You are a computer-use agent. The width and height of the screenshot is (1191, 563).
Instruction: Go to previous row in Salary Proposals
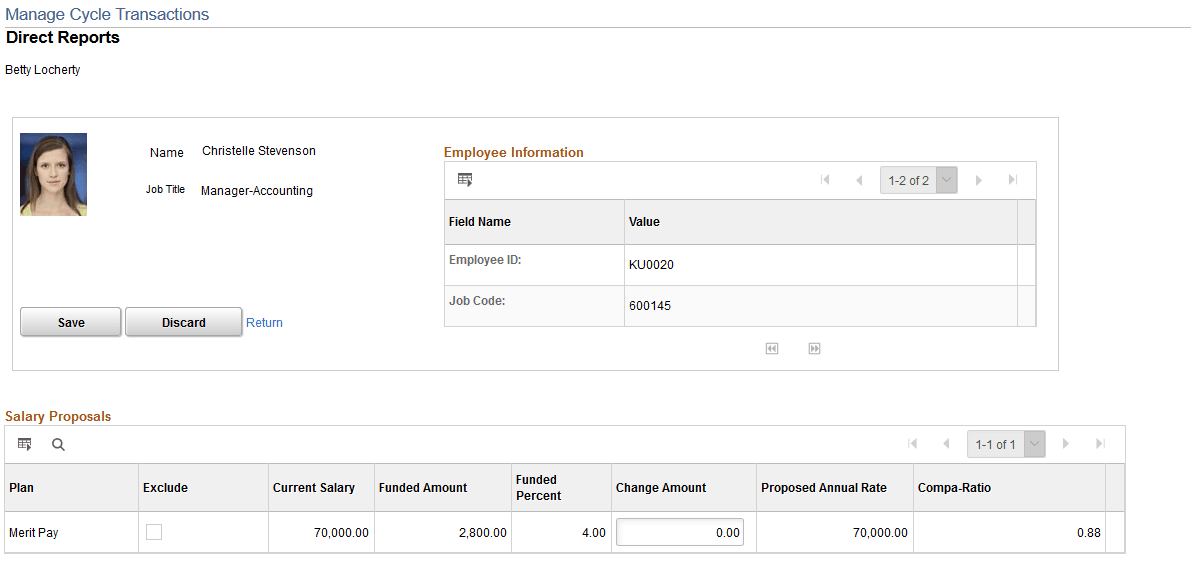[x=946, y=444]
